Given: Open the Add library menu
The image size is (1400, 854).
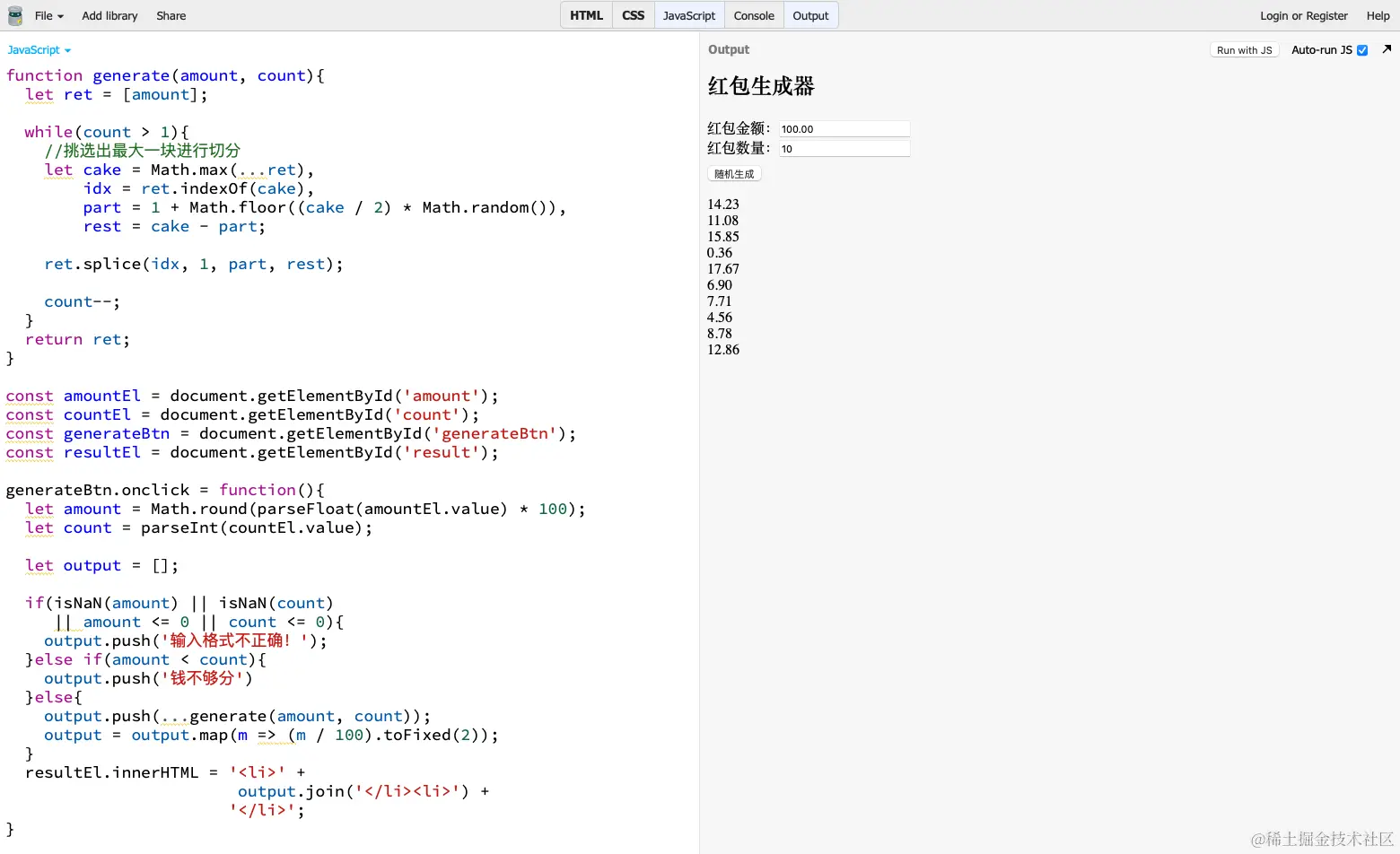Looking at the screenshot, I should click(109, 15).
